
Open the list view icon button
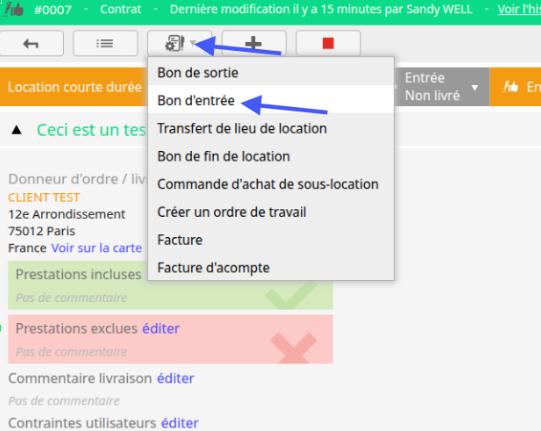[x=105, y=43]
